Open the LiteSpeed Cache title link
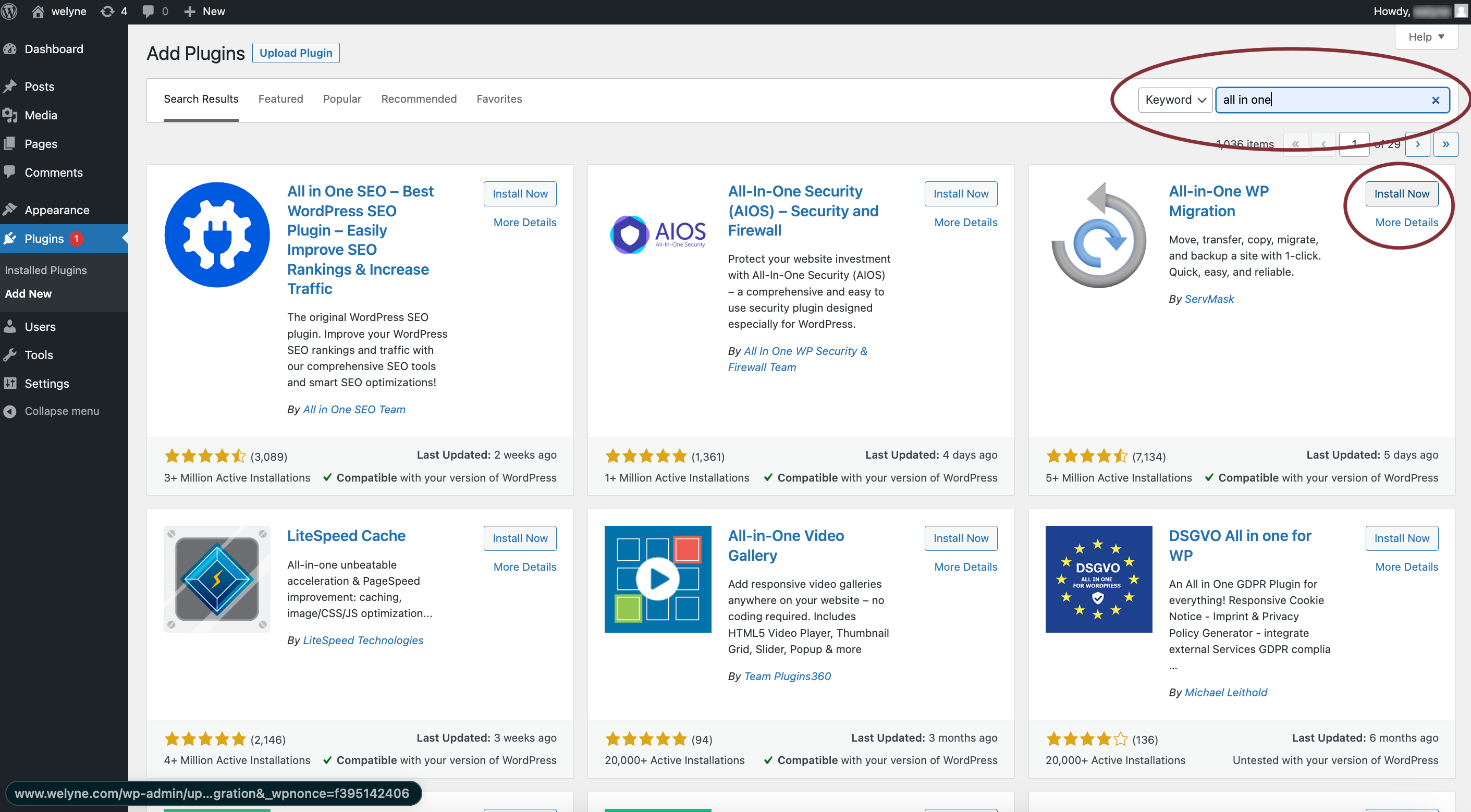This screenshot has width=1471, height=812. (x=346, y=536)
